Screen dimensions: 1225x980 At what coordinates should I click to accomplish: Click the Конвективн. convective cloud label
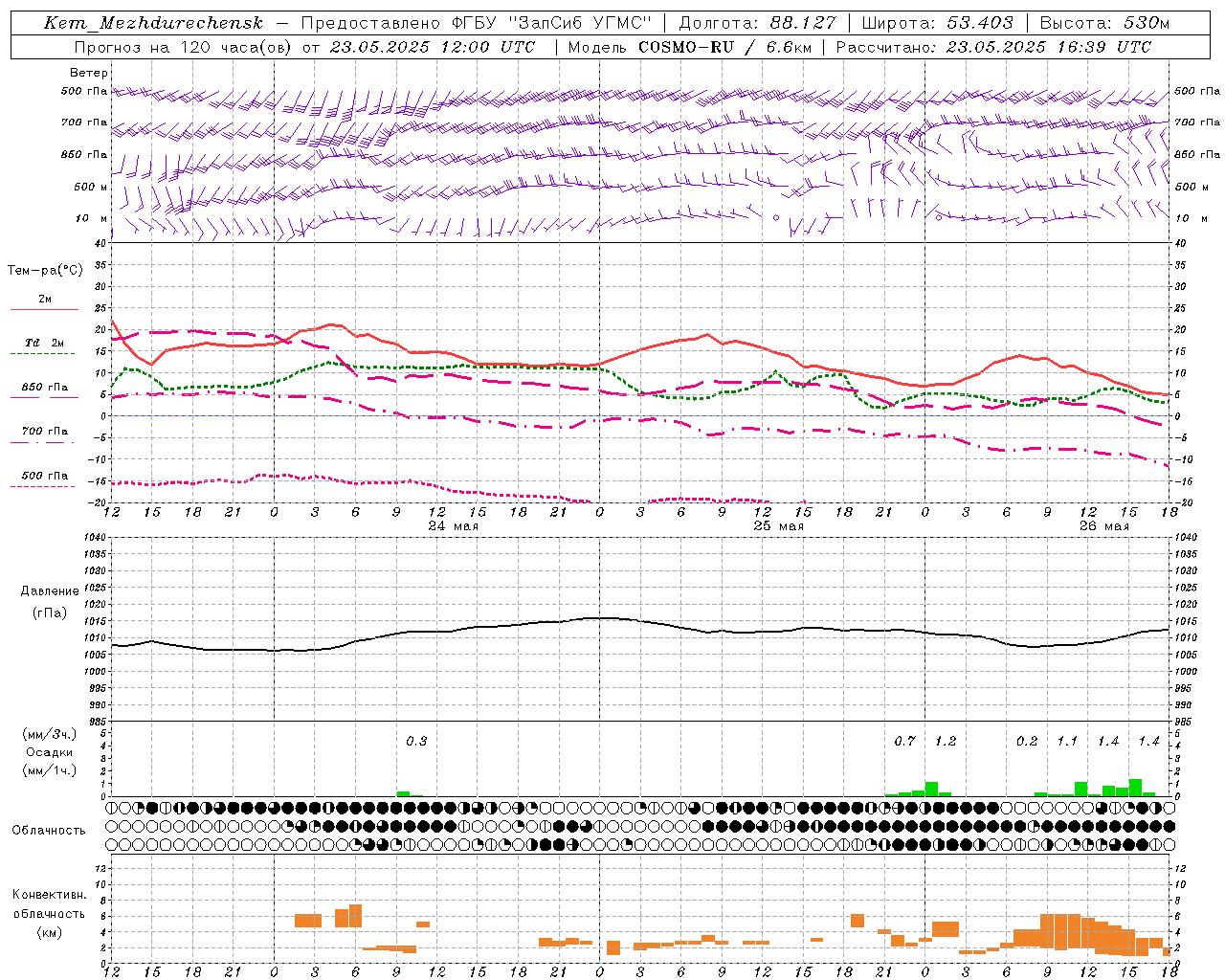(x=50, y=896)
